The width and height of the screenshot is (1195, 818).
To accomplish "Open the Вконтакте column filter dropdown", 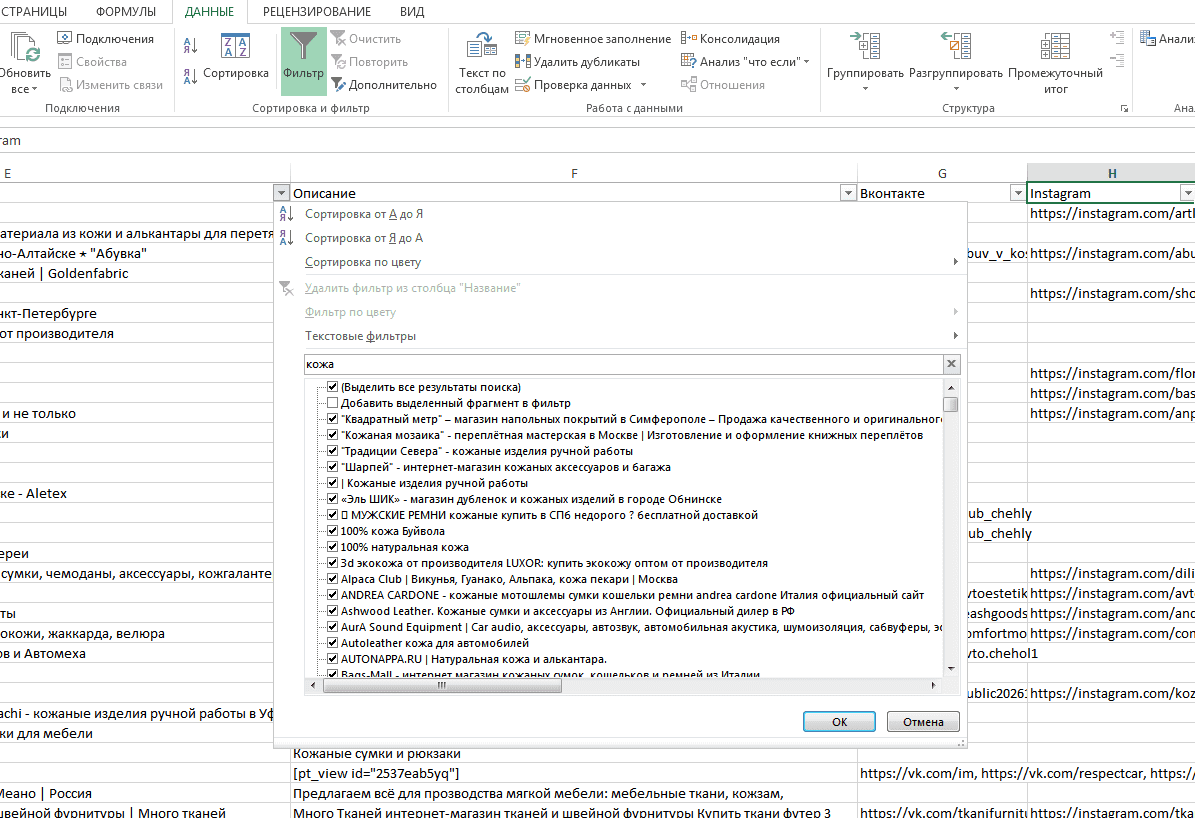I will [x=1017, y=194].
